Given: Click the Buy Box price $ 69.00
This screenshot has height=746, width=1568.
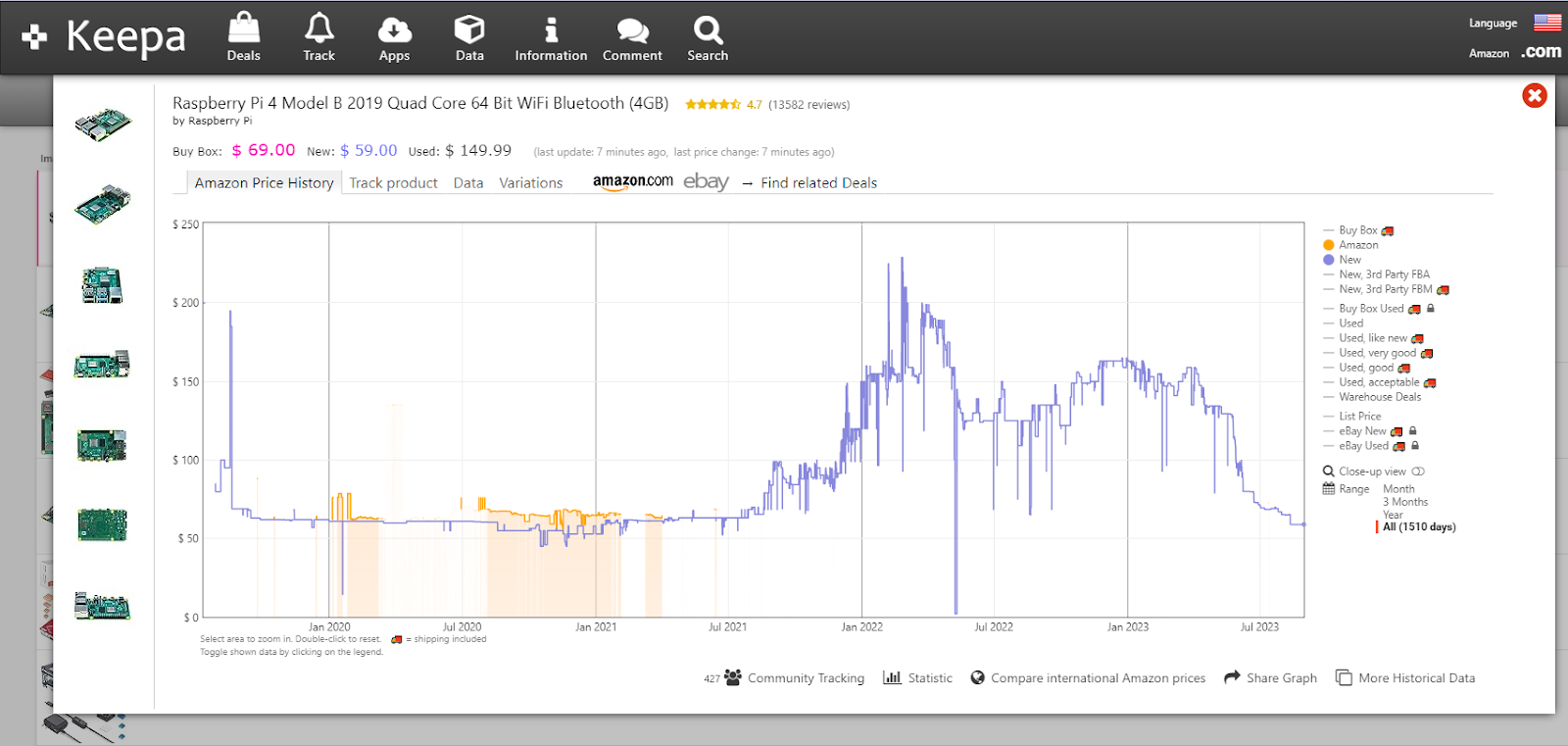Looking at the screenshot, I should tap(264, 150).
